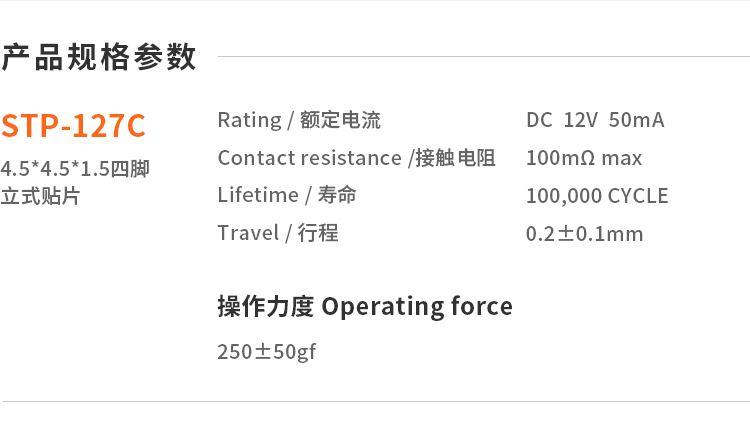This screenshot has height=423, width=750.
Task: Click the 额定电流 Chinese rating text
Action: (x=340, y=120)
